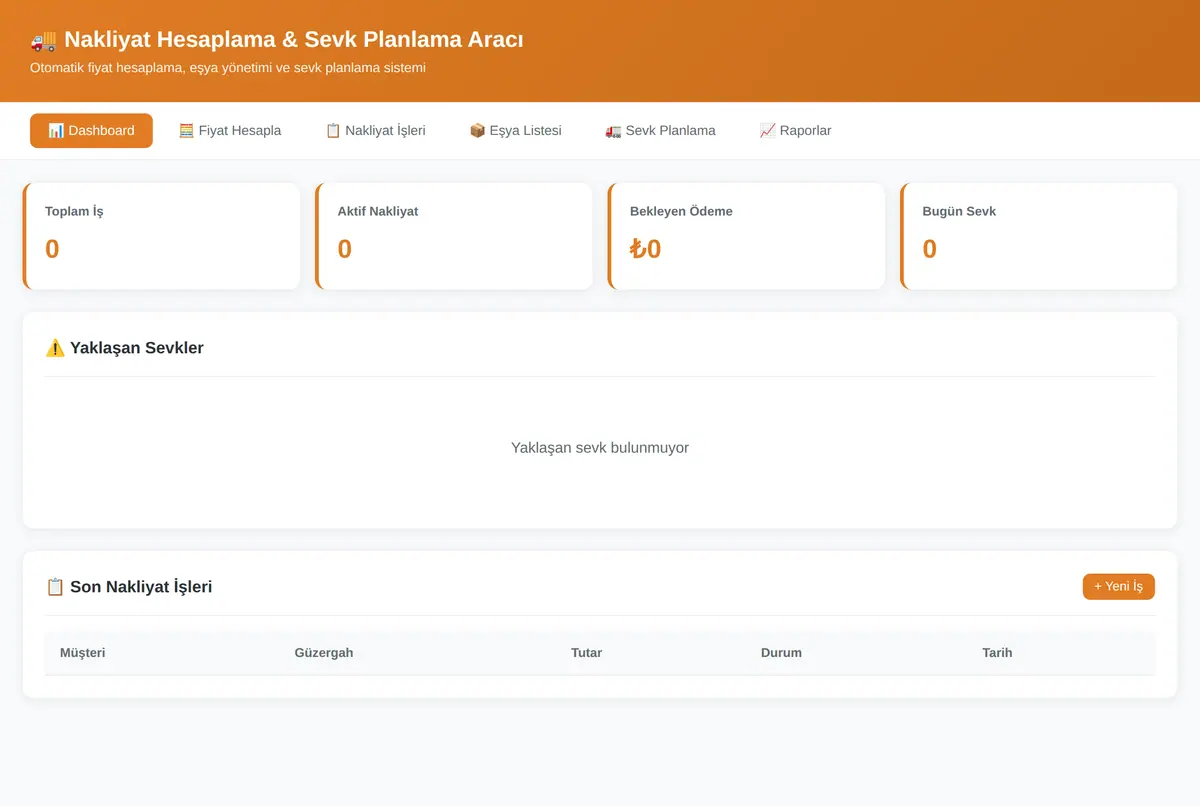Screen dimensions: 1200x806
Task: Click the bar chart icon on Dashboard tab
Action: pos(56,131)
